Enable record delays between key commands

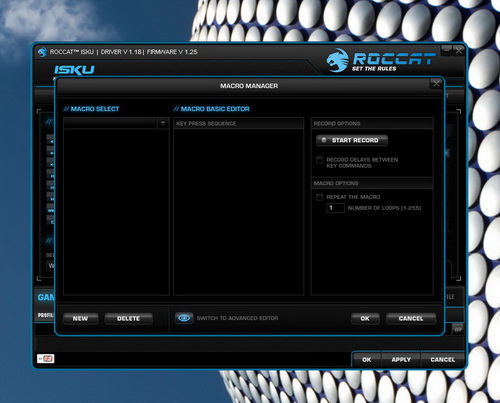(x=319, y=160)
